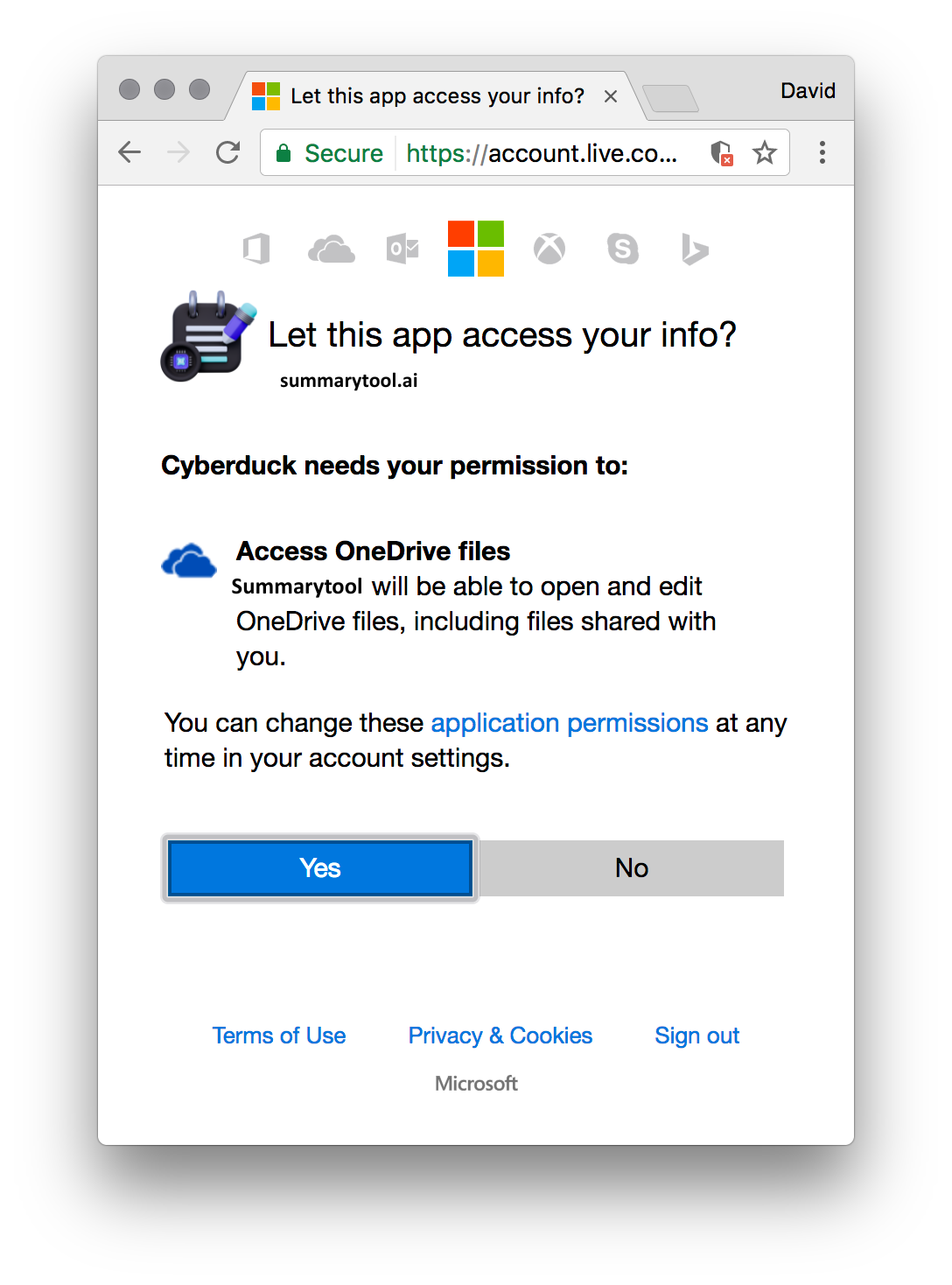Image resolution: width=952 pixels, height=1285 pixels.
Task: Go back to the previous page
Action: 129,153
